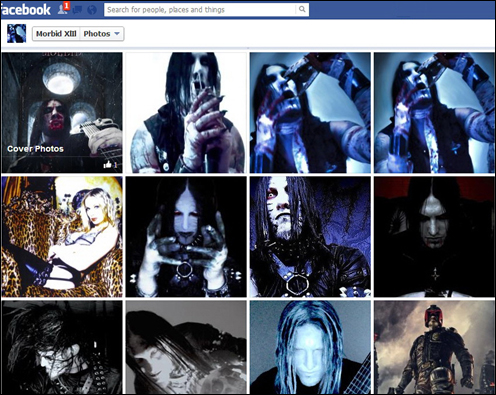Open the blonde woman on leopard print photo

62,237
